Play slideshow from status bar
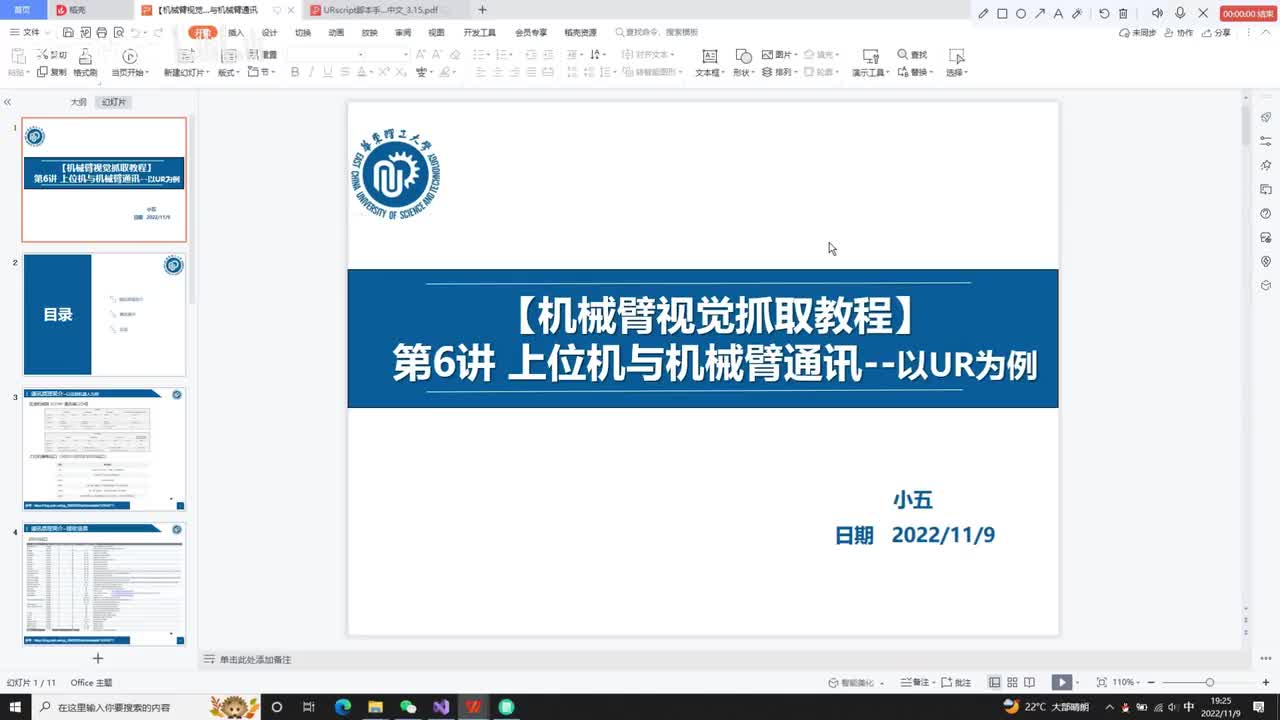 tap(1061, 682)
